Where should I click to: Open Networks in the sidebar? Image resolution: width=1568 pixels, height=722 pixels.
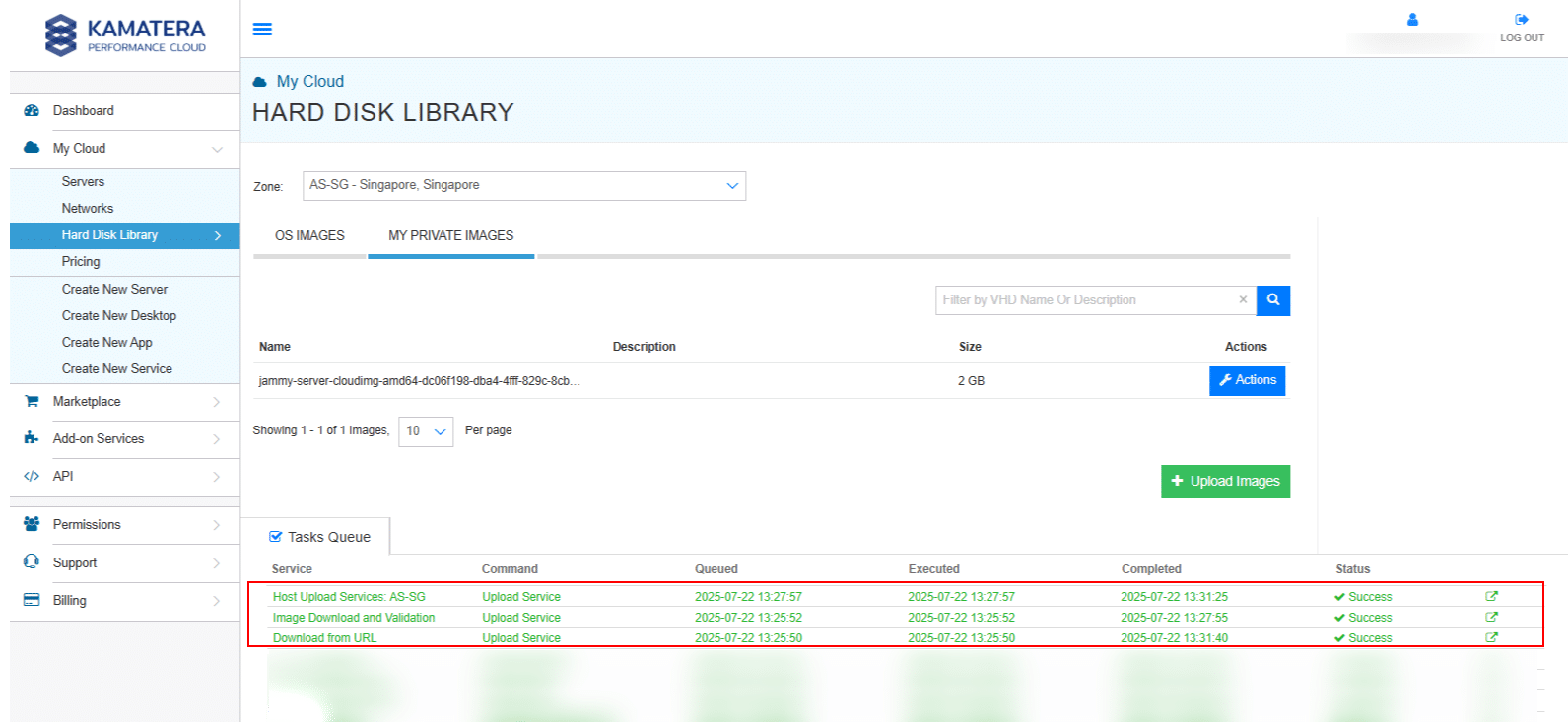[x=88, y=209]
